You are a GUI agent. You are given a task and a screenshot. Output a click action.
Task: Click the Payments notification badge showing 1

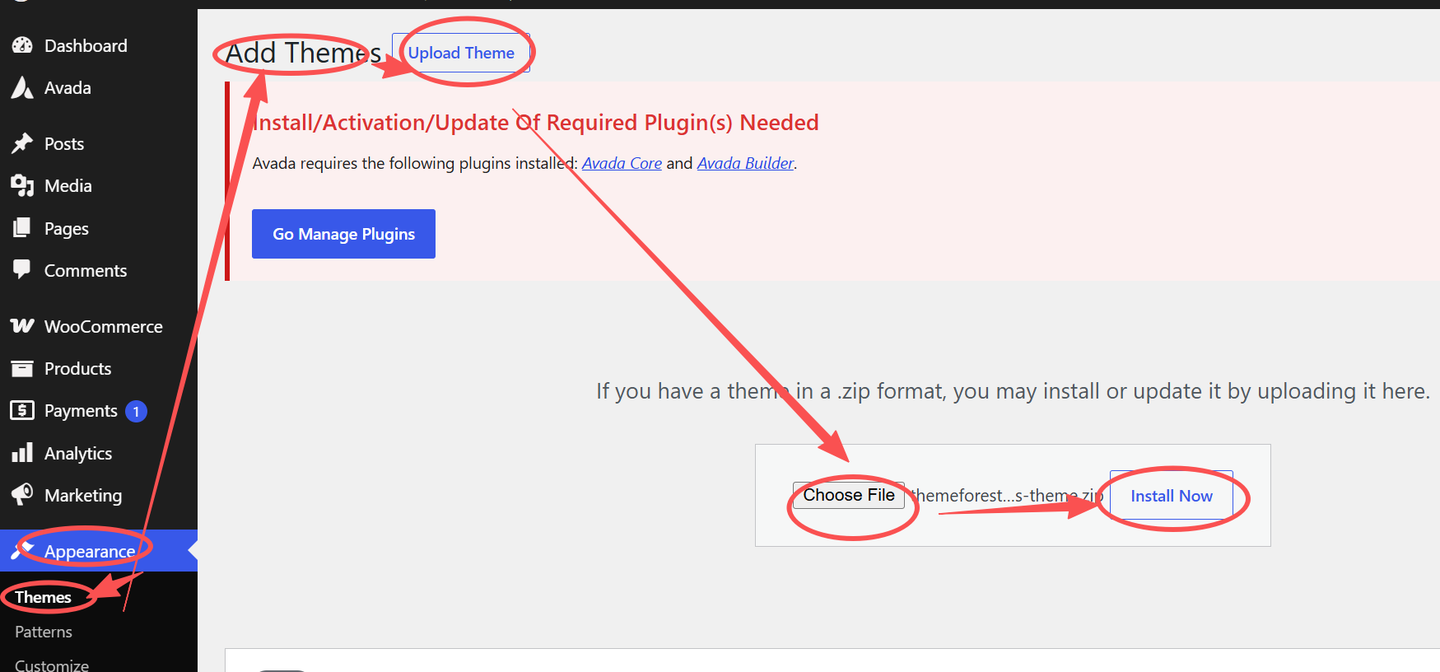(x=137, y=411)
